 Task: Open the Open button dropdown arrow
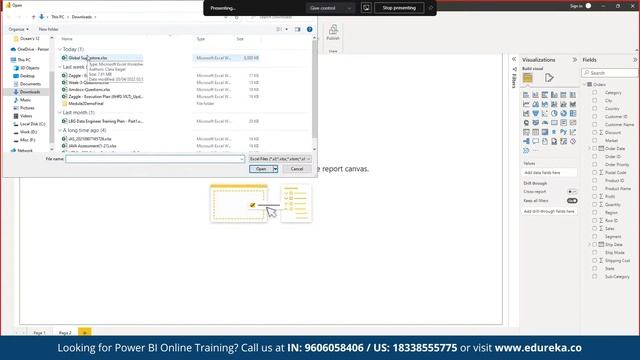click(276, 169)
